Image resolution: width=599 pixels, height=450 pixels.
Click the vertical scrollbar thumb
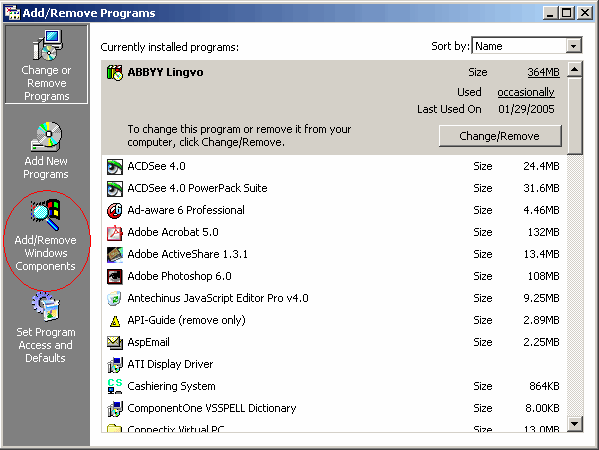(575, 116)
